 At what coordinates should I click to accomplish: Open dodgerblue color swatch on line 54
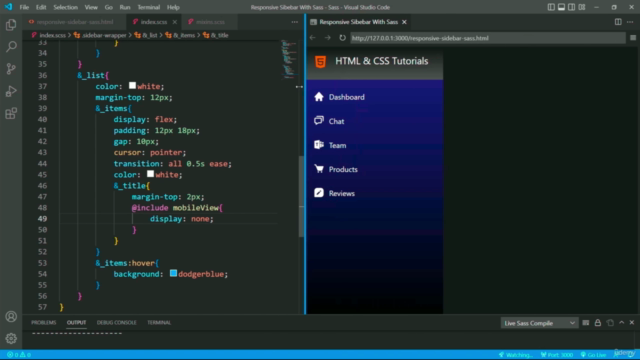[173, 273]
